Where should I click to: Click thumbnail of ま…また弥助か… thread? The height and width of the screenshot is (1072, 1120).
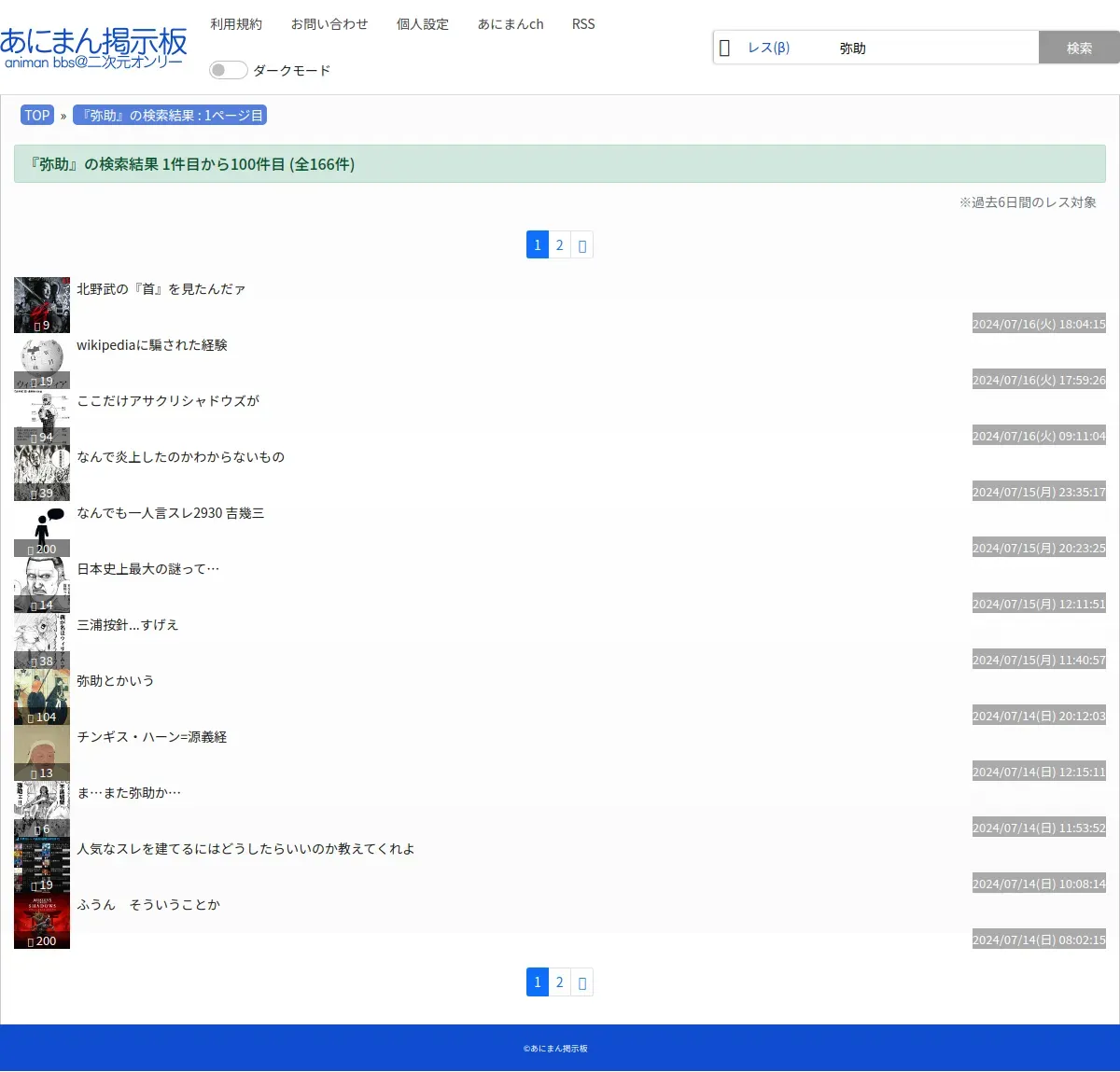pos(42,809)
